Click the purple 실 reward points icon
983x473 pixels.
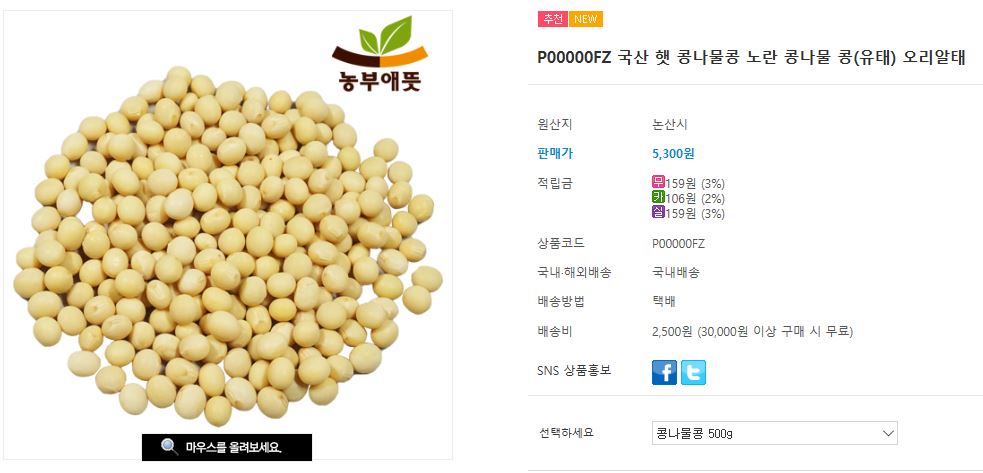tap(658, 213)
